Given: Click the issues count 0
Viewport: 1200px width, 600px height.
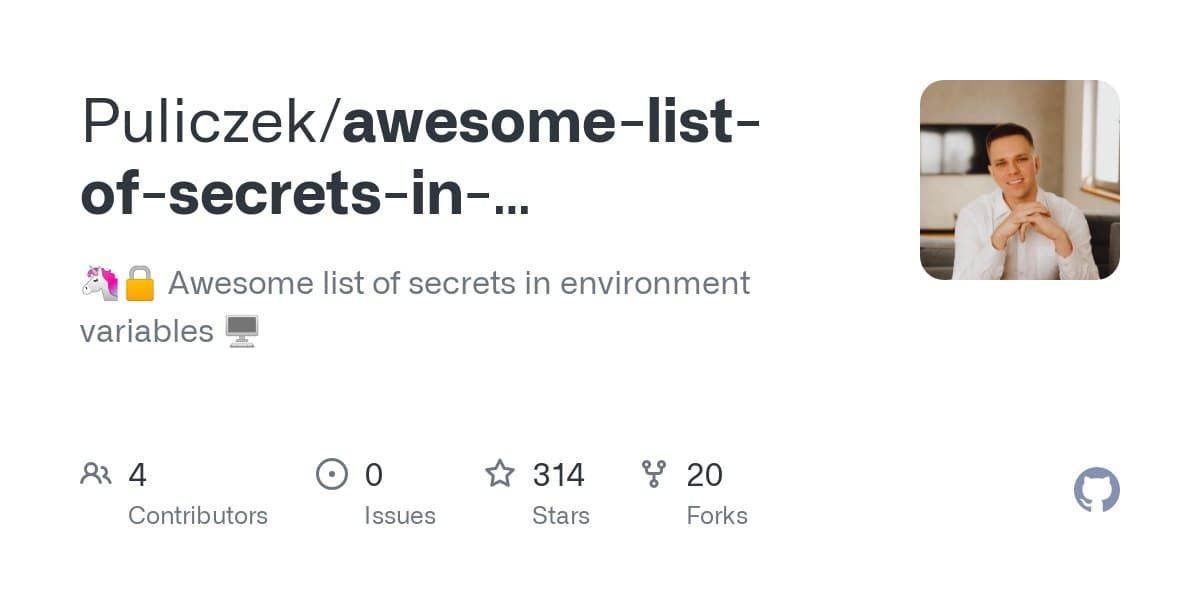Looking at the screenshot, I should point(374,475).
